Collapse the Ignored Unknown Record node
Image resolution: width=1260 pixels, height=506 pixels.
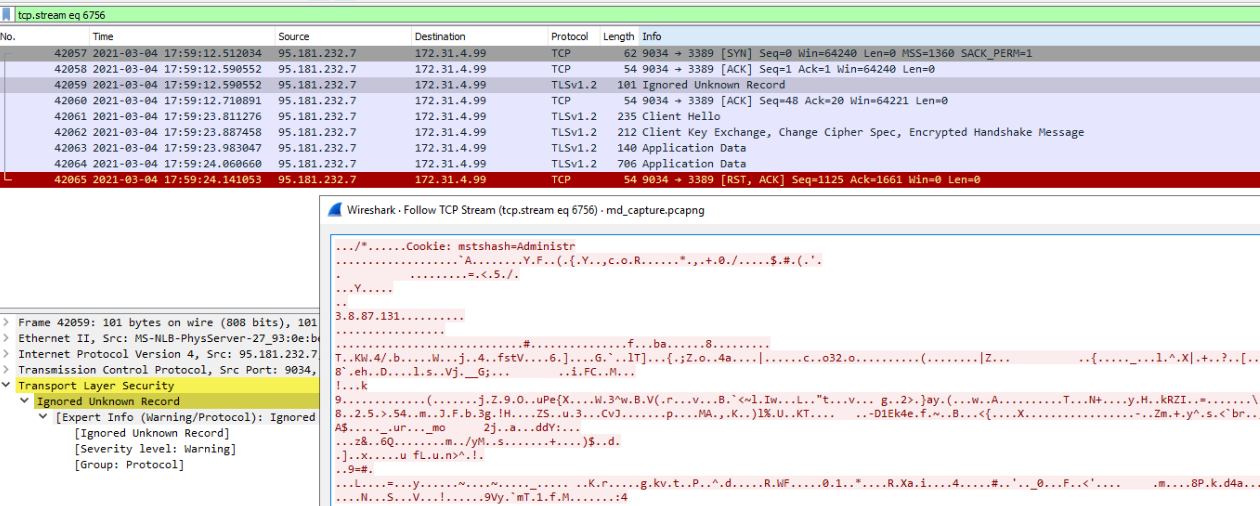tap(26, 402)
